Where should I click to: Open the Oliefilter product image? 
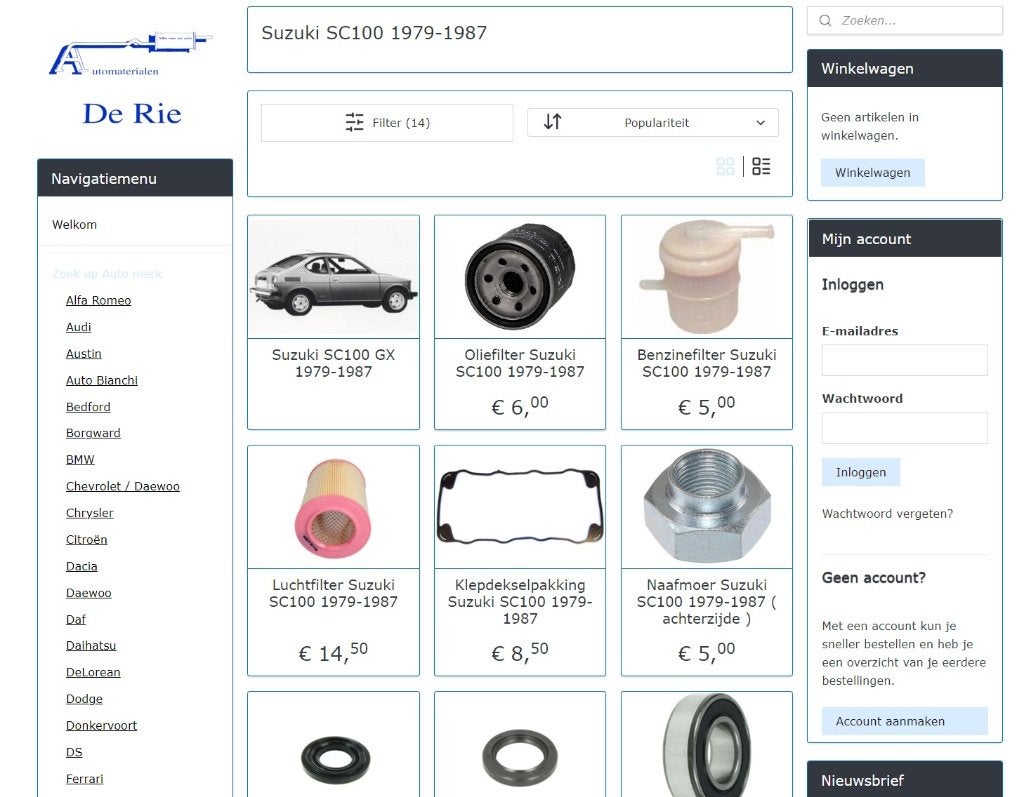pos(520,277)
